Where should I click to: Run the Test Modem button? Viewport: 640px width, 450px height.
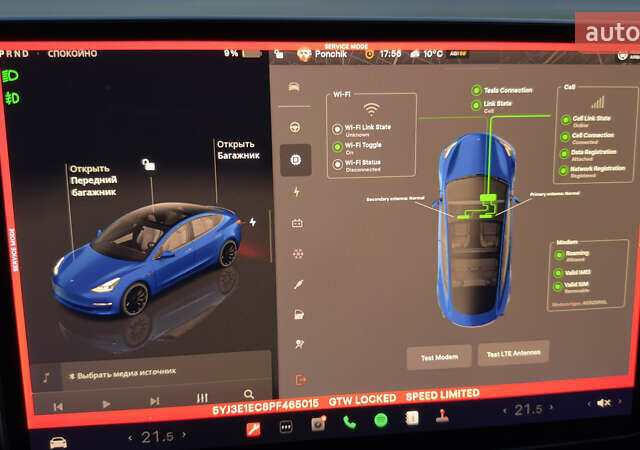[440, 357]
